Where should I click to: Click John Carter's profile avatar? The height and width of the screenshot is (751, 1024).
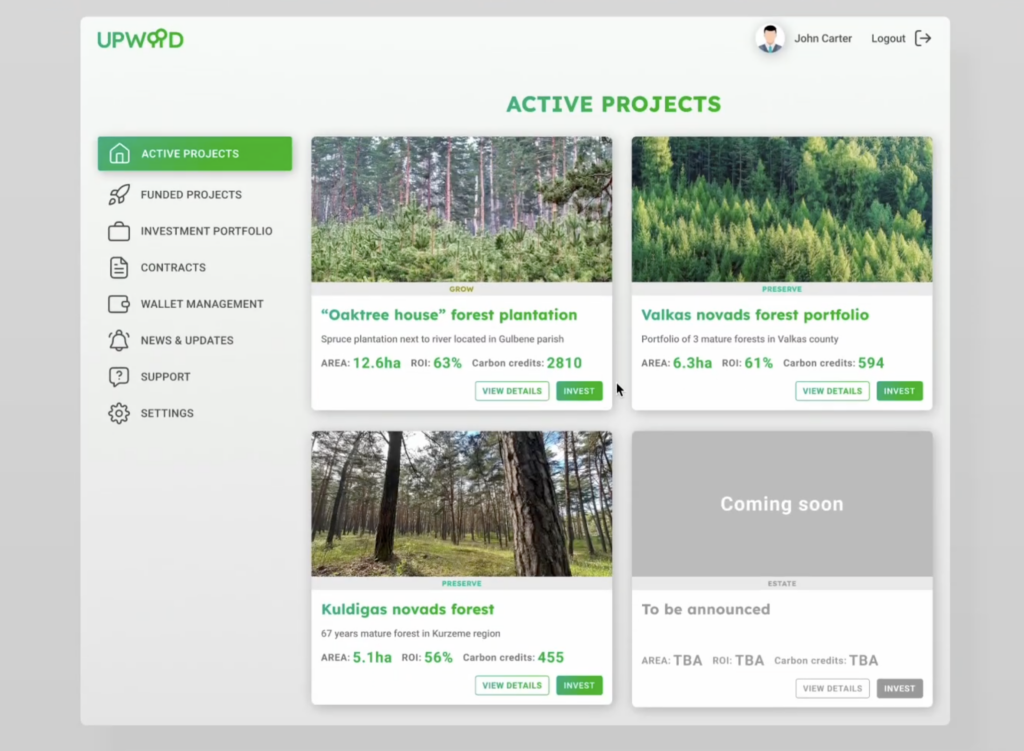769,39
